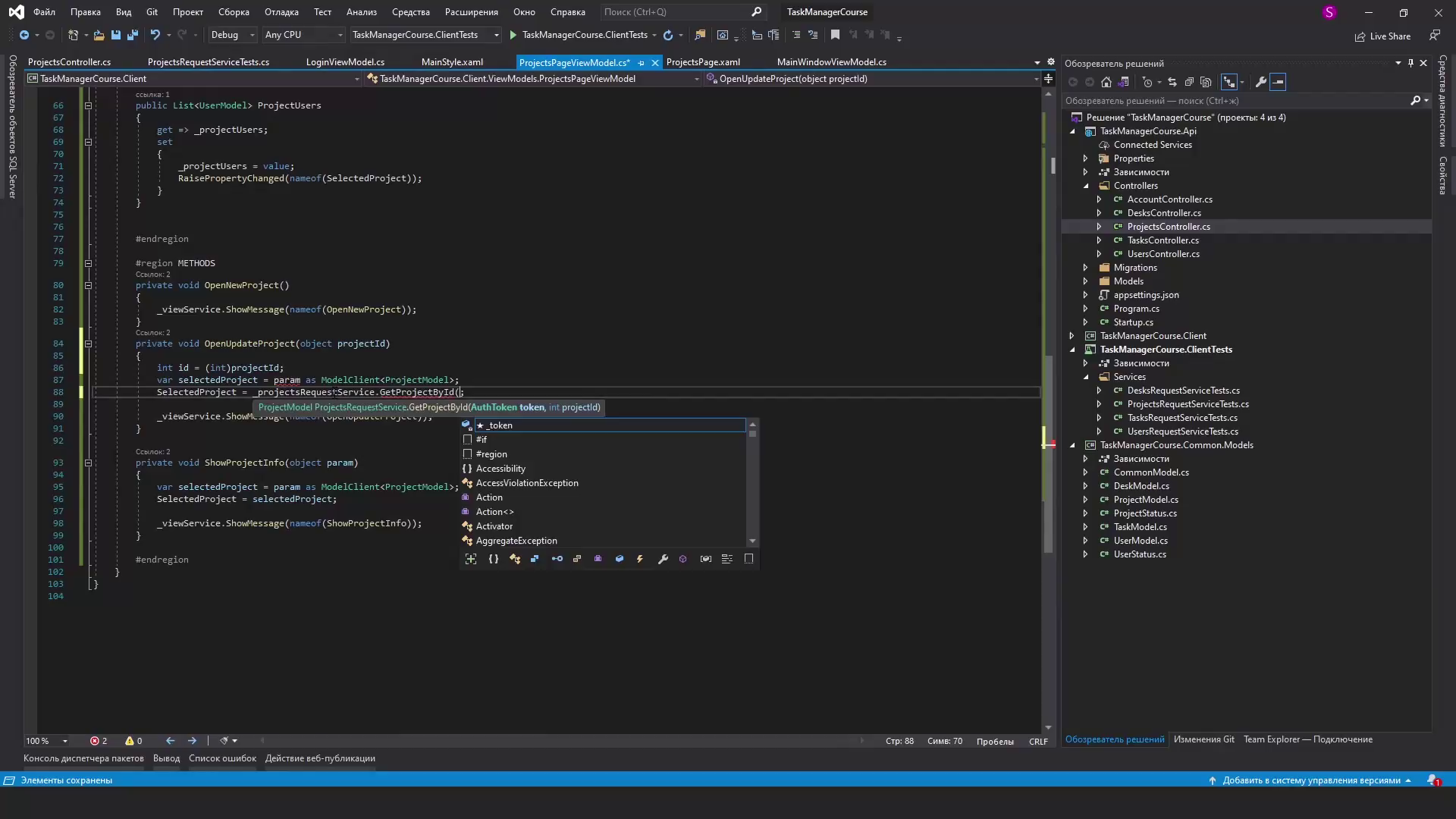The height and width of the screenshot is (819, 1456).
Task: Switch to Изменения Git panel tab
Action: [x=1203, y=739]
